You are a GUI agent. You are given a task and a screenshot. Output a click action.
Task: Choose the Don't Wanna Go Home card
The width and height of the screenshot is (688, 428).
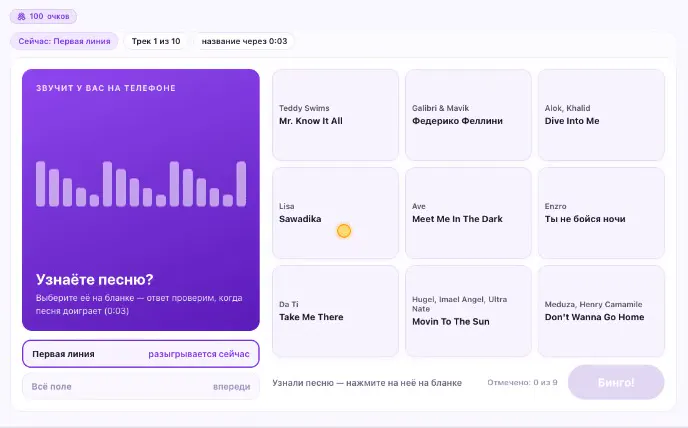[601, 311]
